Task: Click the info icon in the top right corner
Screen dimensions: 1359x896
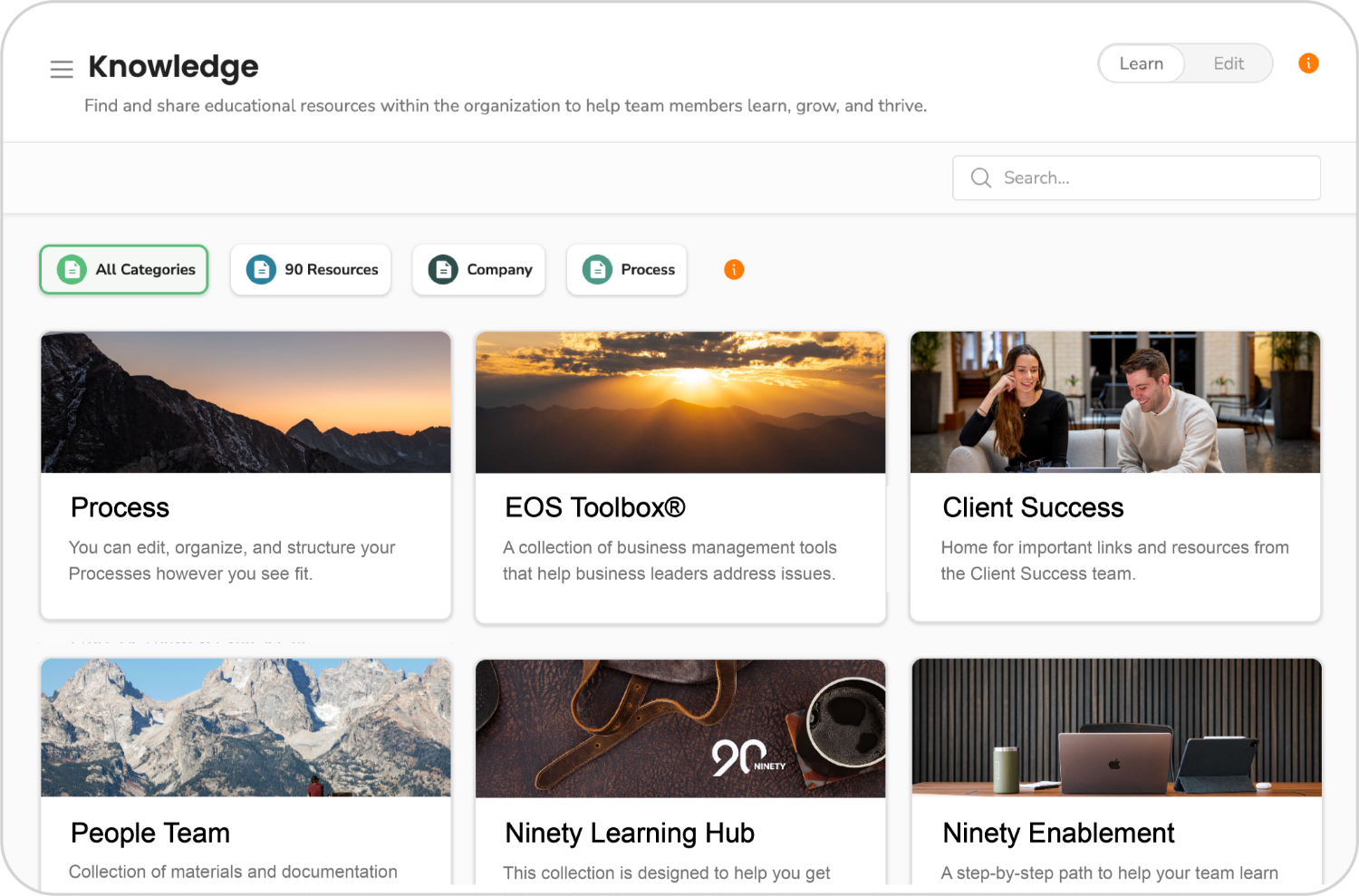Action: coord(1308,63)
